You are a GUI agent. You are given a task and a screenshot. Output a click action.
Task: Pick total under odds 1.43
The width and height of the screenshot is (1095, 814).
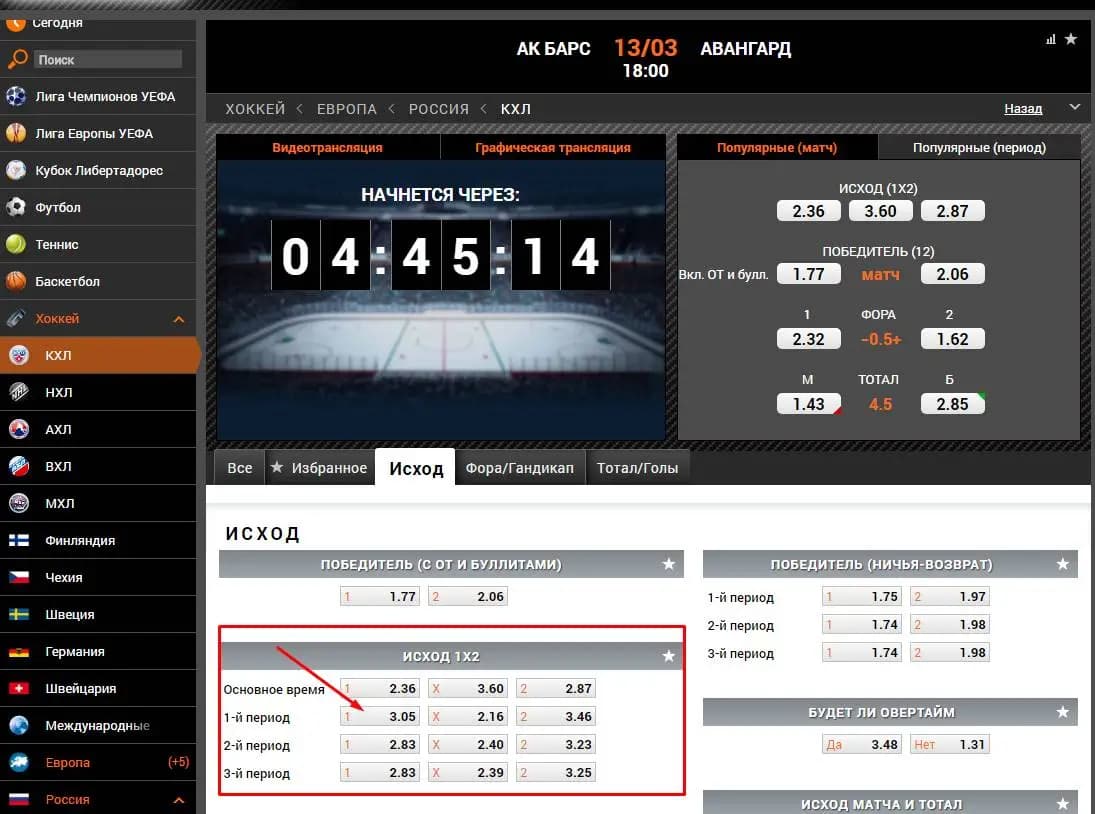[809, 404]
